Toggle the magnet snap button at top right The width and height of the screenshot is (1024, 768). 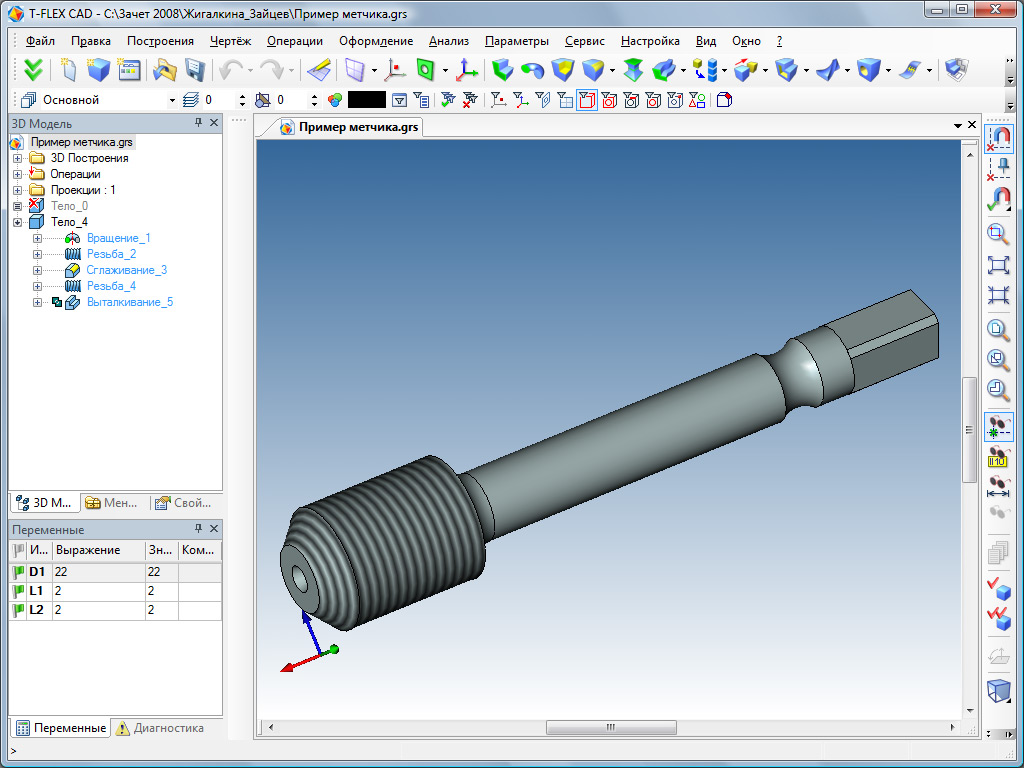998,137
